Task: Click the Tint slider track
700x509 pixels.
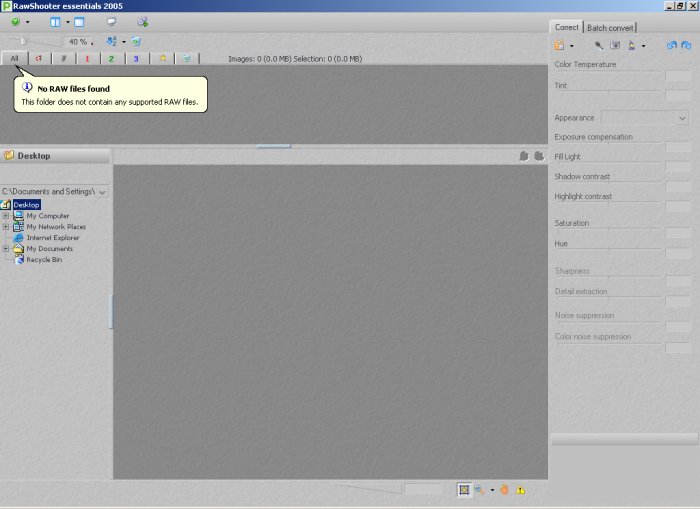Action: (608, 92)
